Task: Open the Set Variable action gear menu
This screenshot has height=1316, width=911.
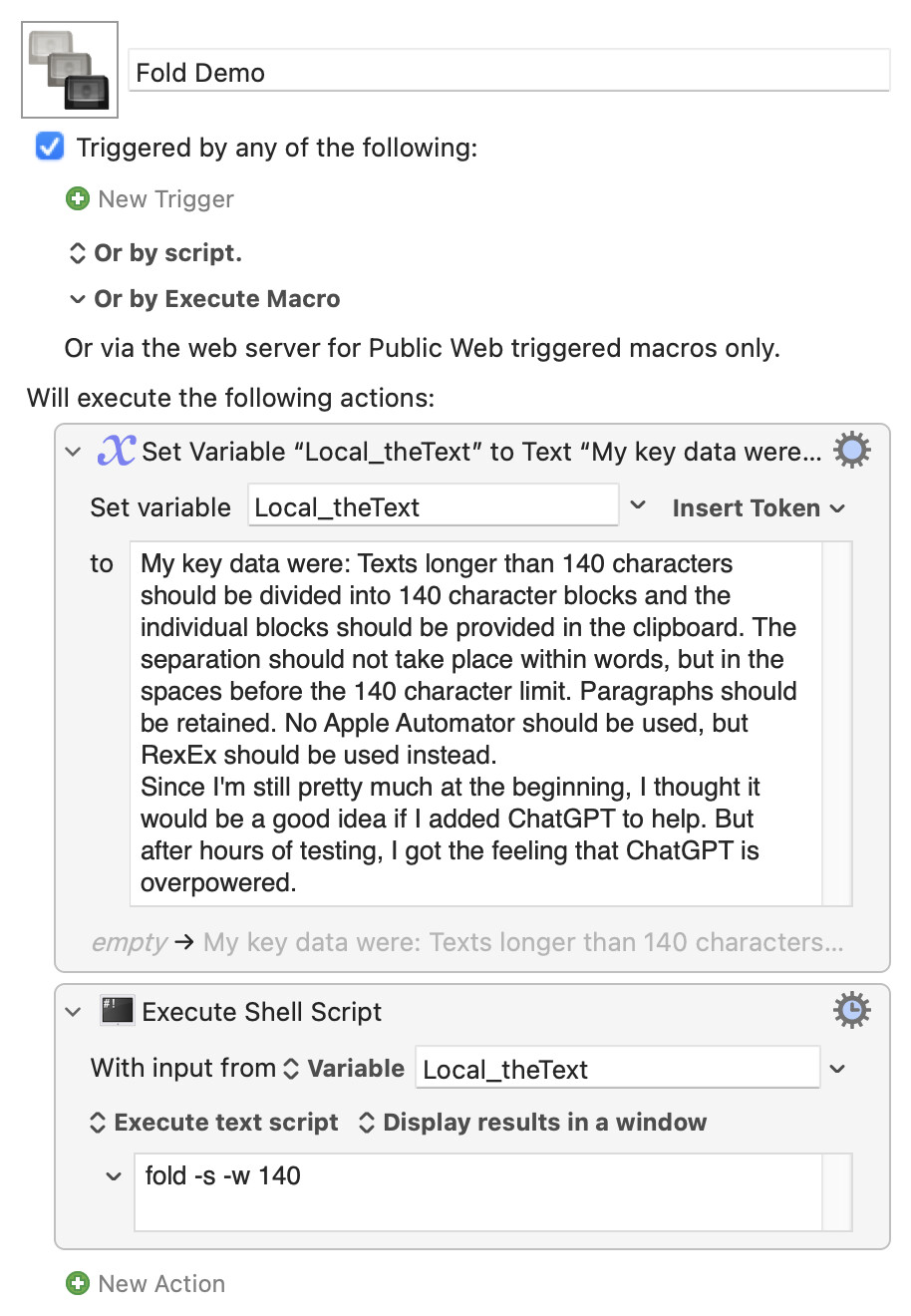Action: point(851,451)
